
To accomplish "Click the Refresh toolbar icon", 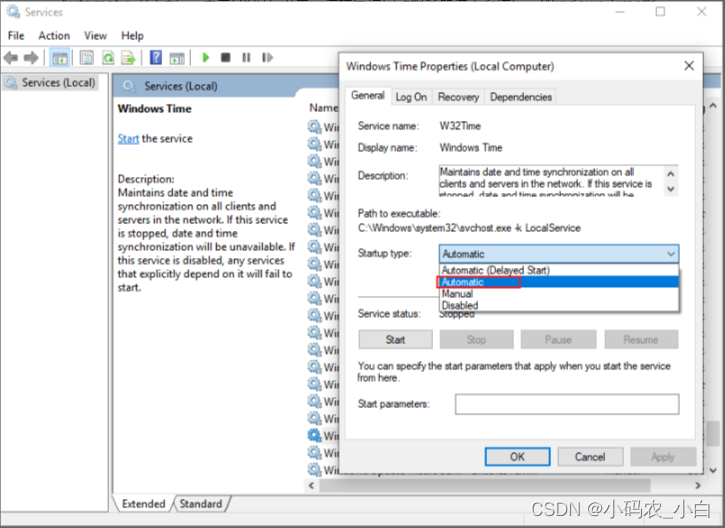I will [107, 58].
